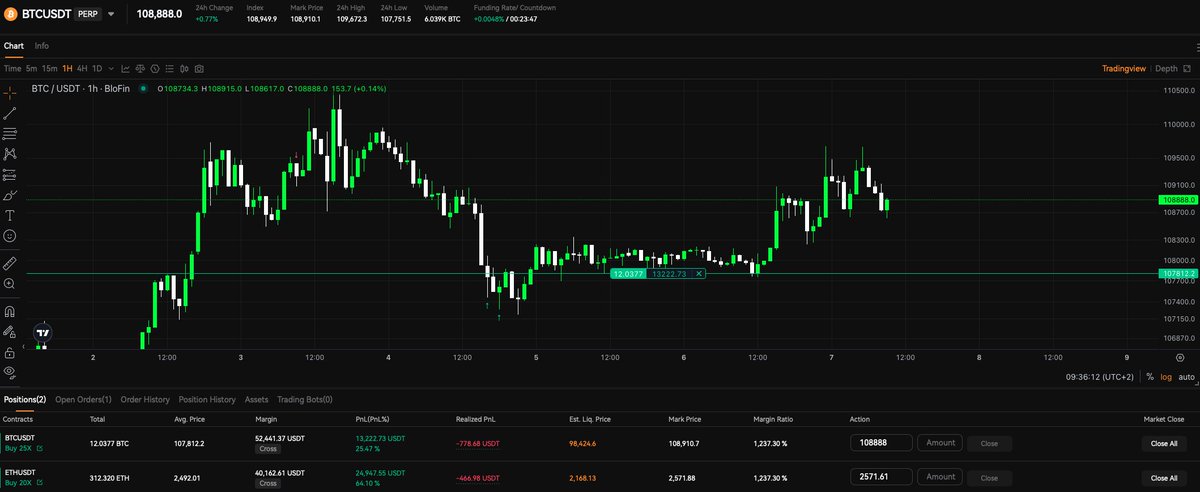Select the 4H timeframe
Viewport: 1200px width, 492px height.
coord(82,69)
